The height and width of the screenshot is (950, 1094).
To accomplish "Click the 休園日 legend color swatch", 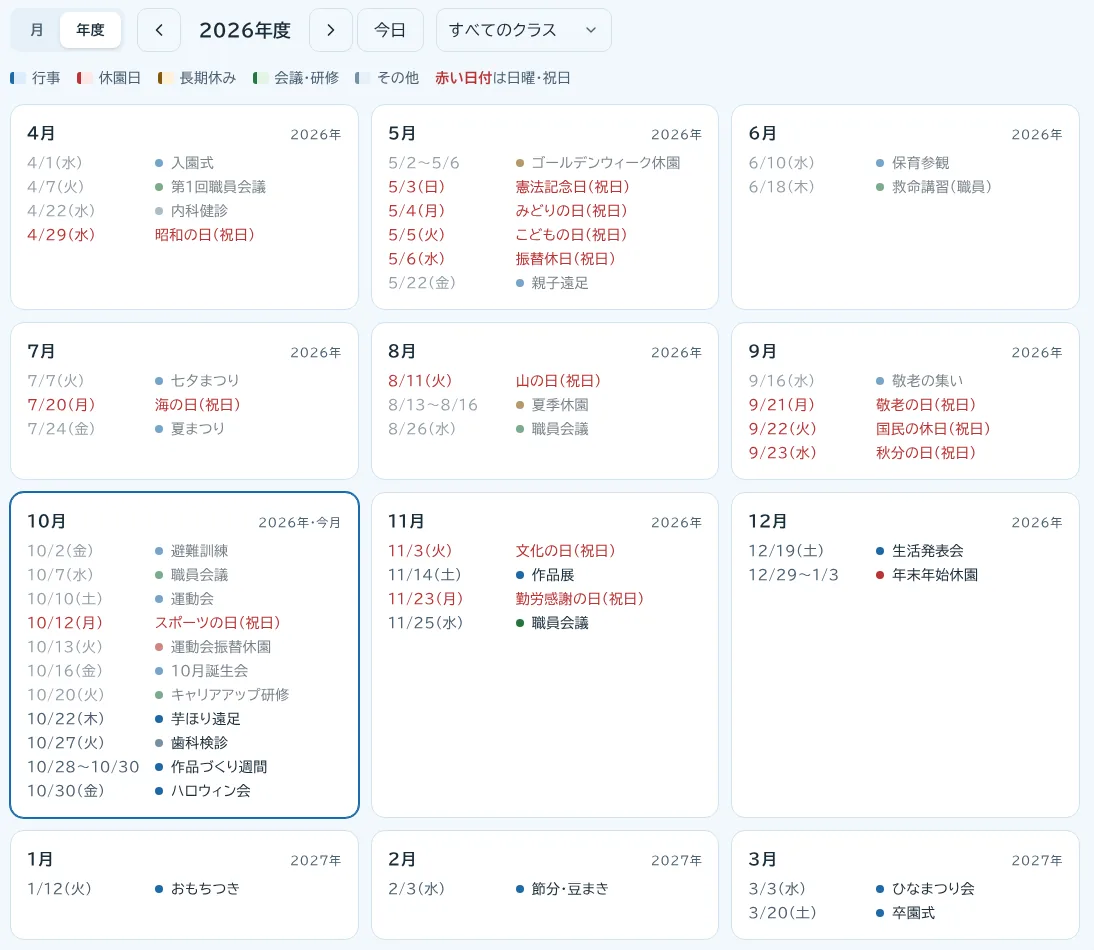I will [x=84, y=78].
